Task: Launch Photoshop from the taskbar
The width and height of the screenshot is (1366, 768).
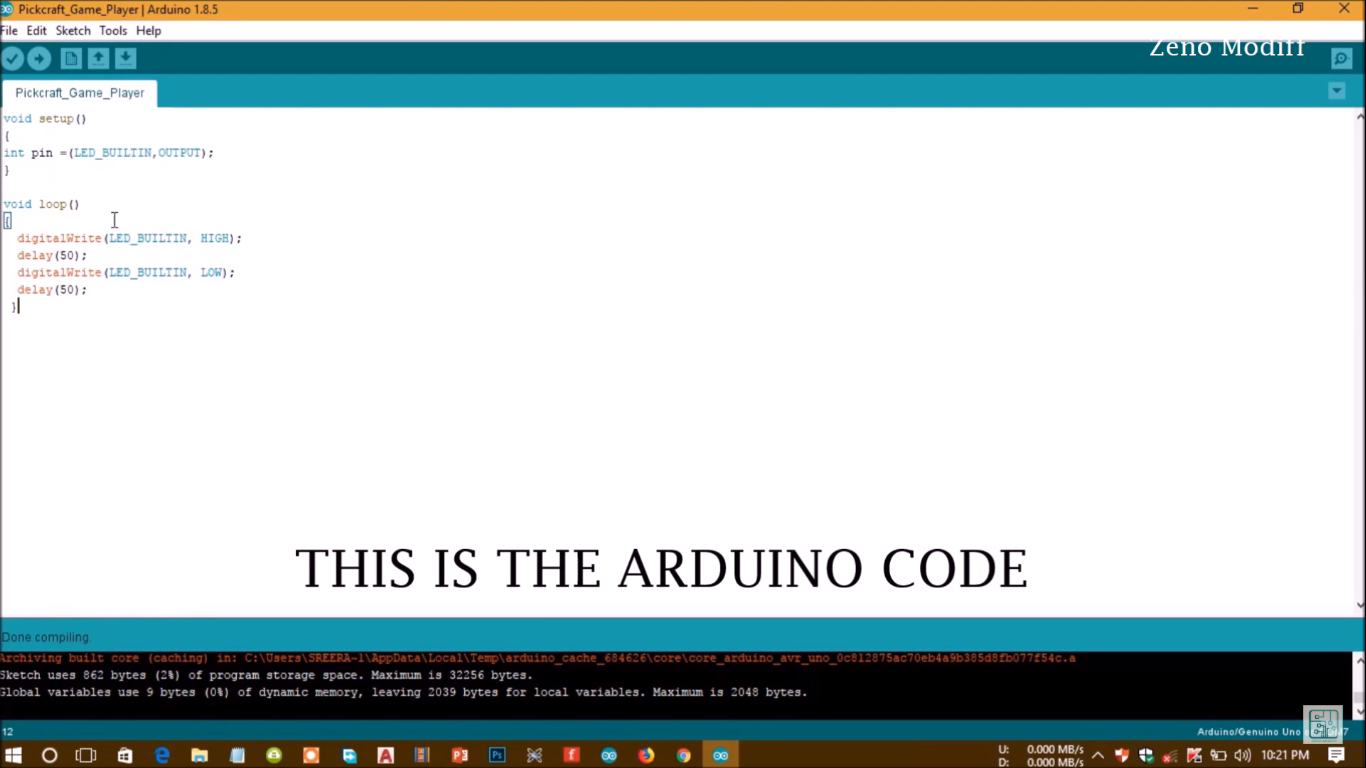Action: coord(497,755)
